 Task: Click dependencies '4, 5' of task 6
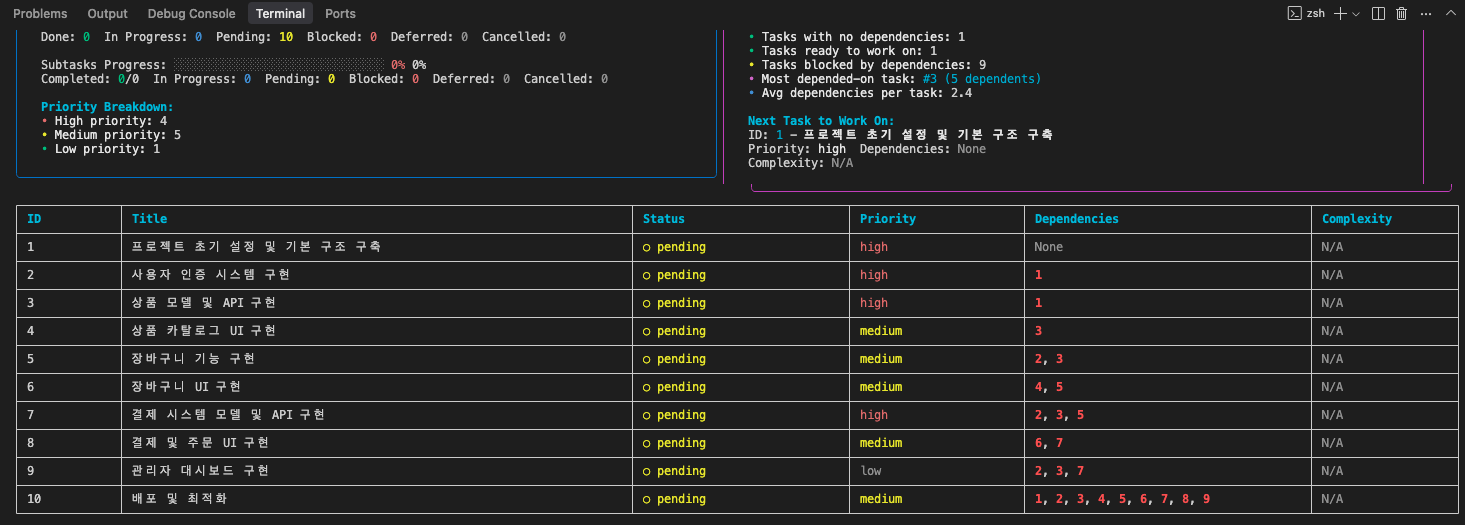1049,386
